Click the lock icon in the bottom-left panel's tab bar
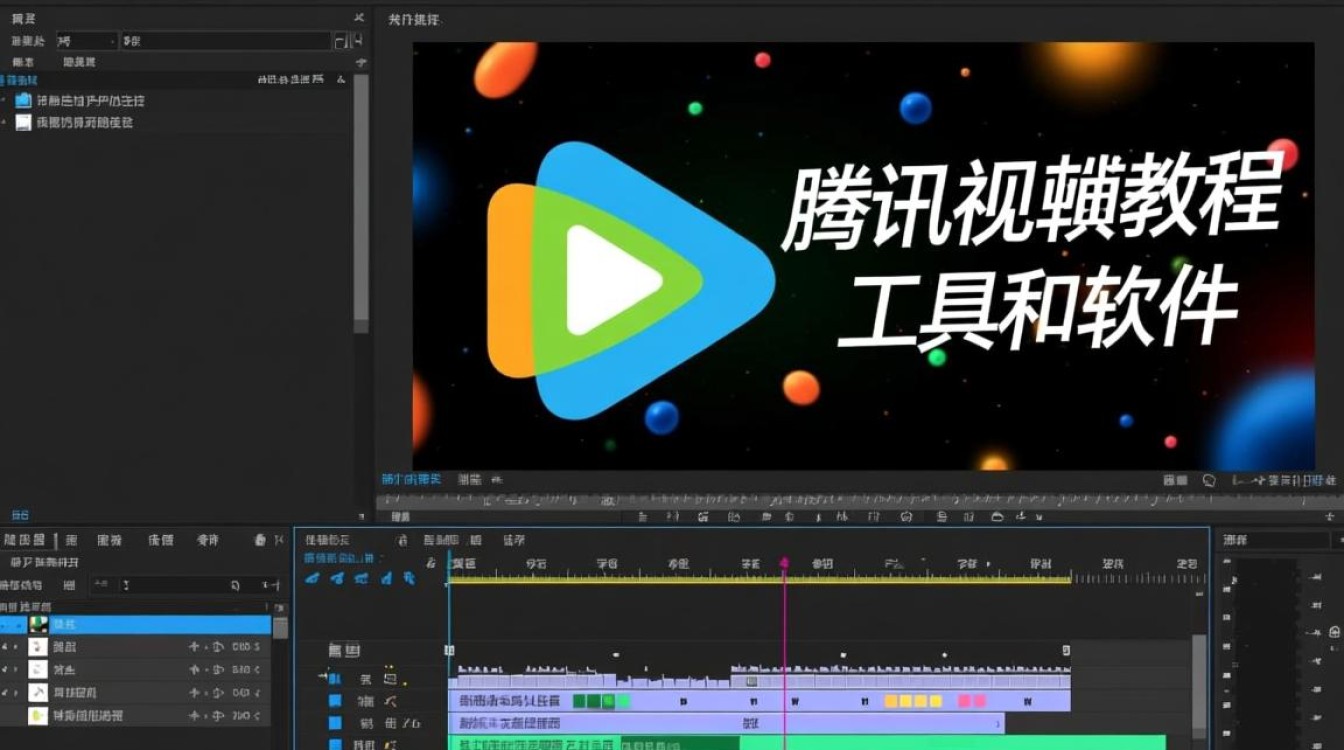Screen dimensions: 1344x750 [260, 540]
